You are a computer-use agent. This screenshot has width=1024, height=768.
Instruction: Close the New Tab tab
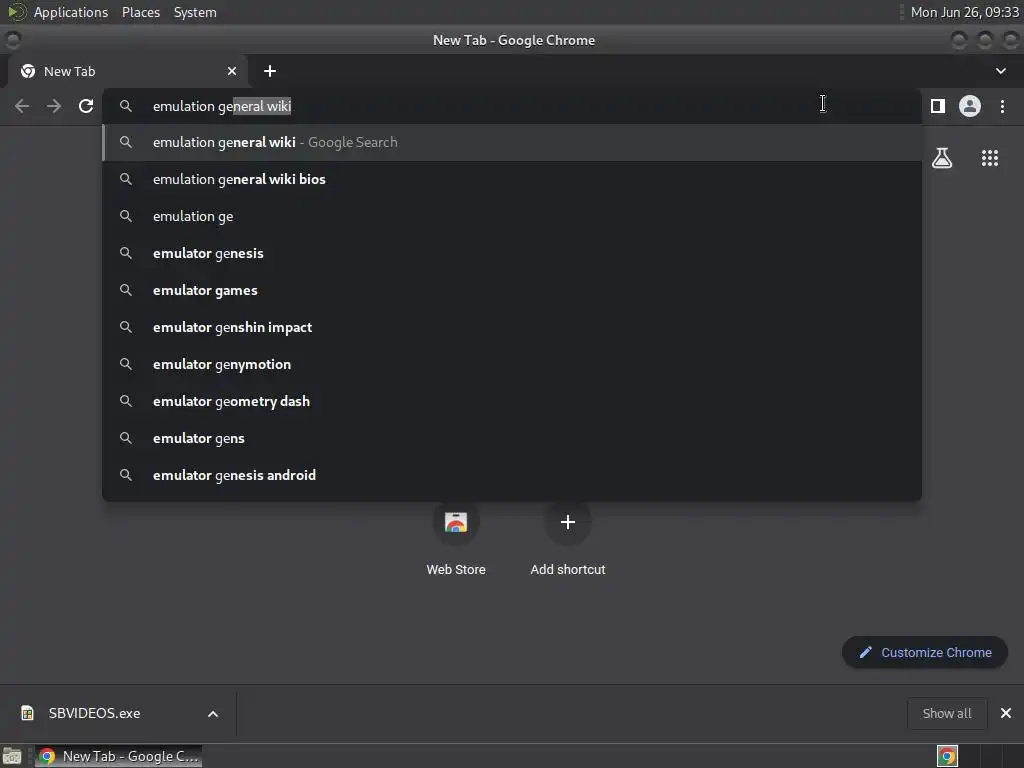point(232,71)
